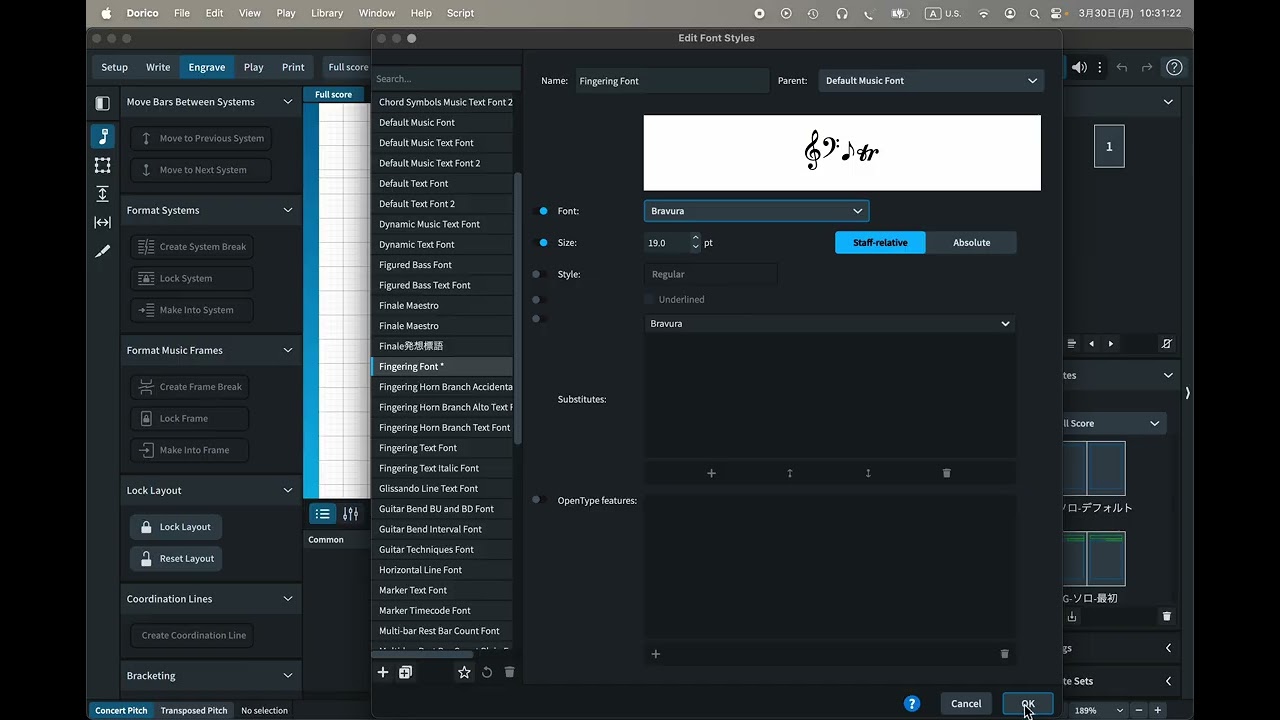
Task: Open the Parent font style dropdown
Action: point(931,81)
